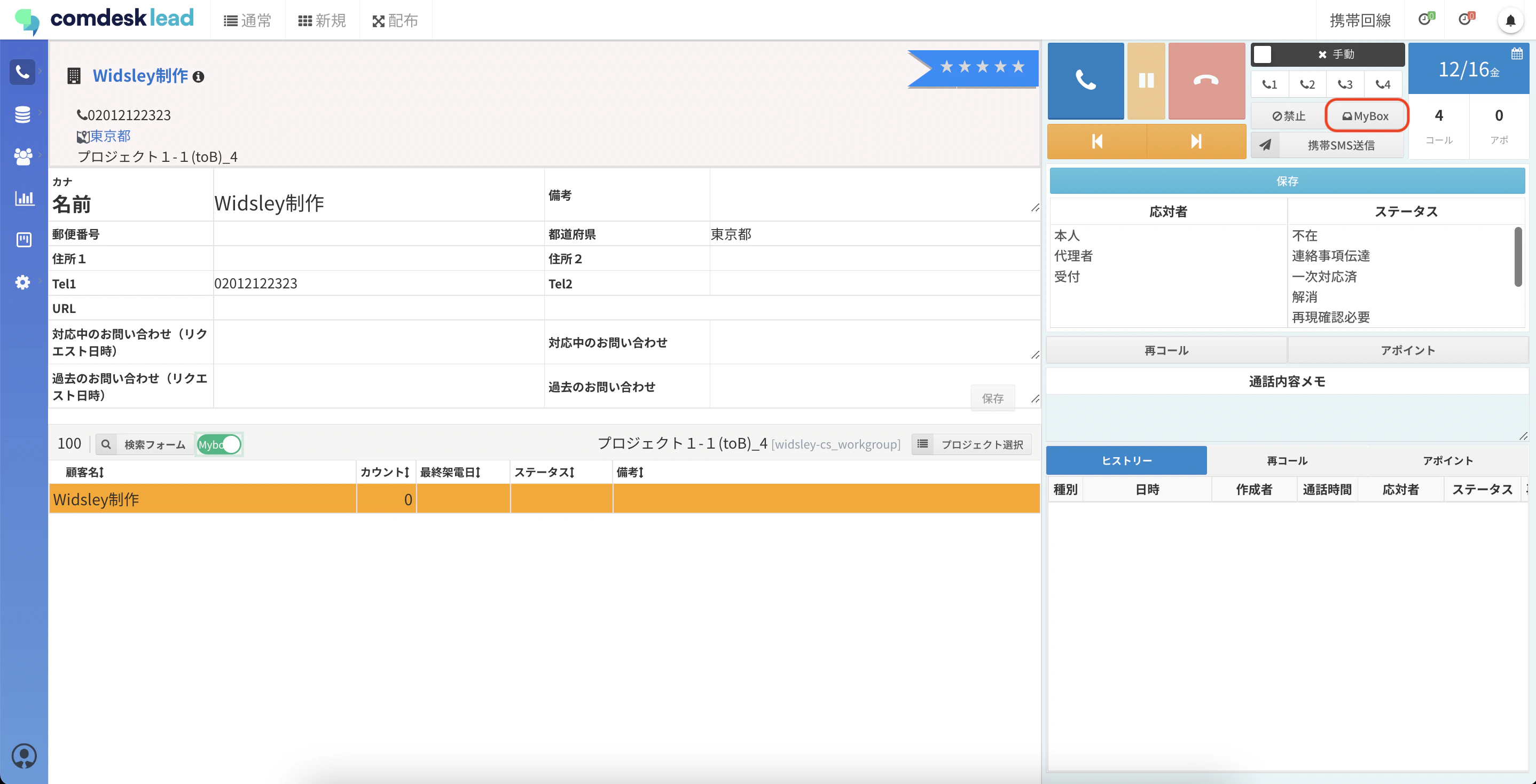The height and width of the screenshot is (784, 1536).
Task: Click the wide blue 保存 button
Action: (x=1287, y=181)
